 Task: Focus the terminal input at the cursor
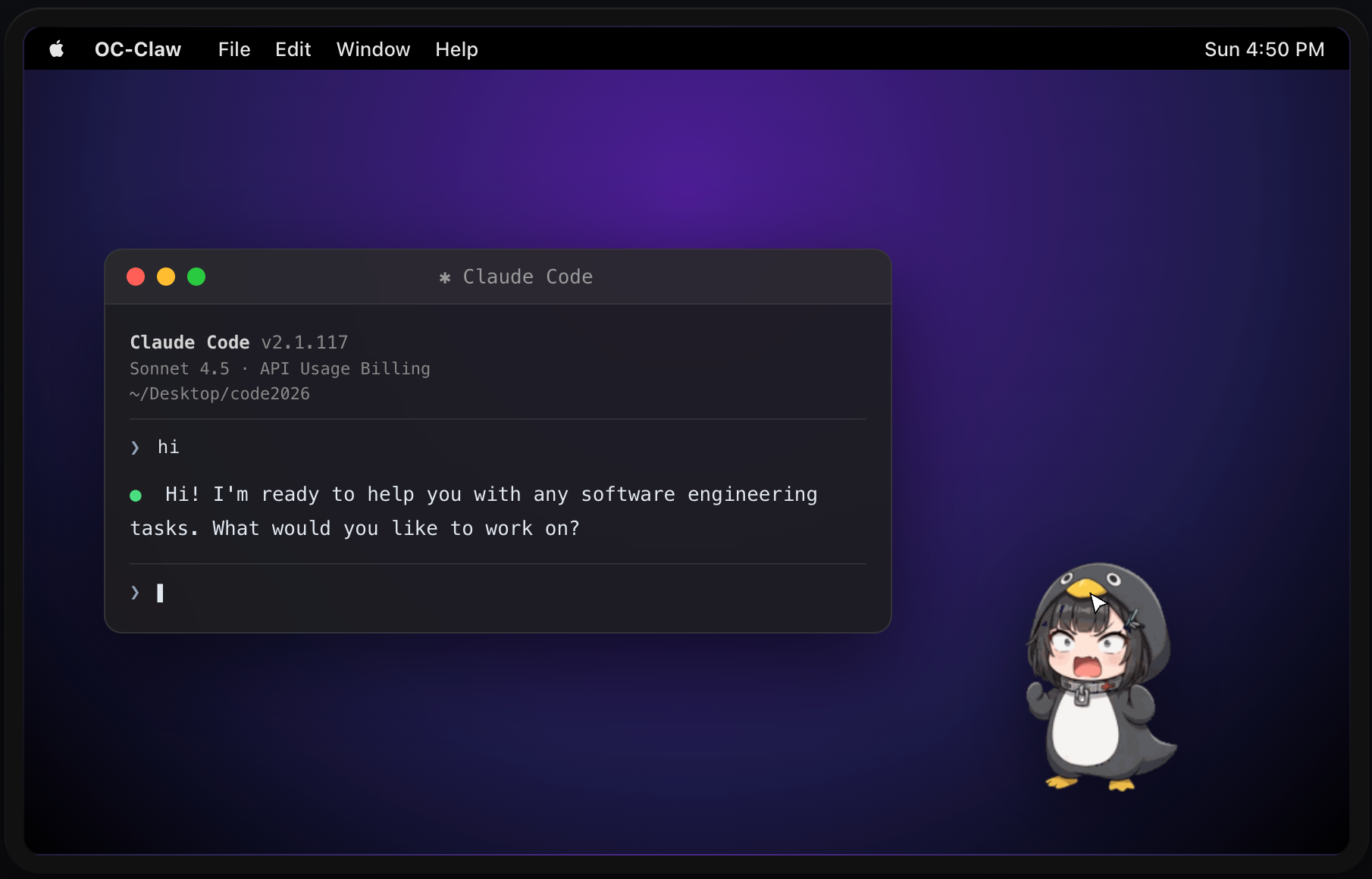[160, 593]
